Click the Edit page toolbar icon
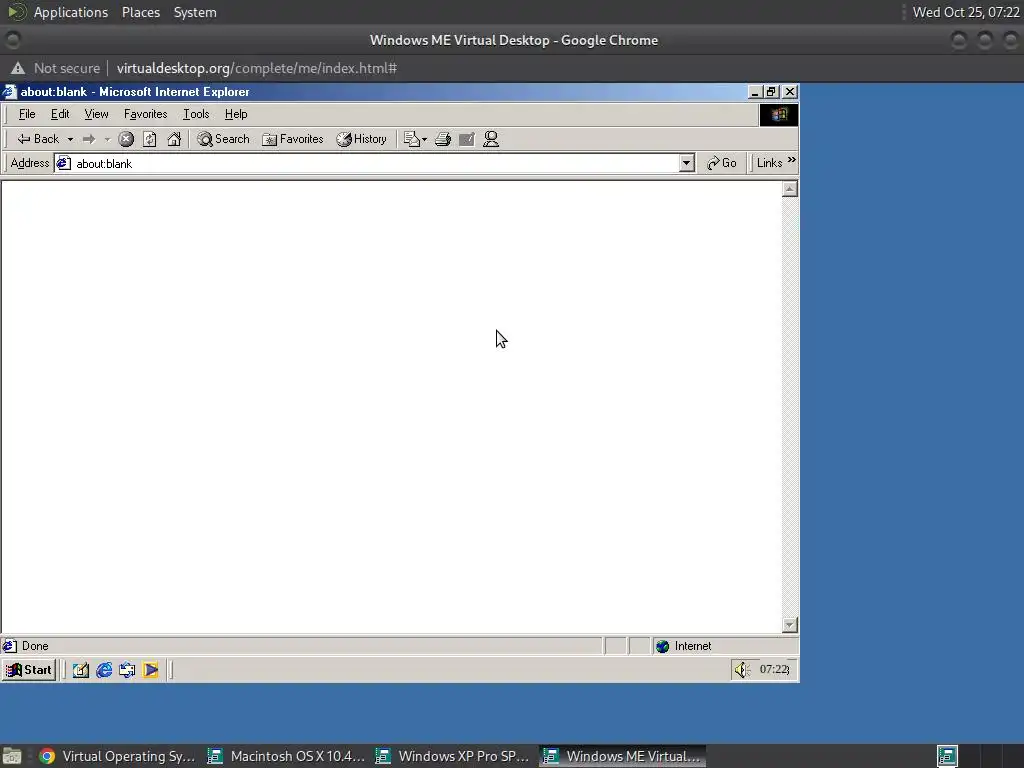 point(467,139)
